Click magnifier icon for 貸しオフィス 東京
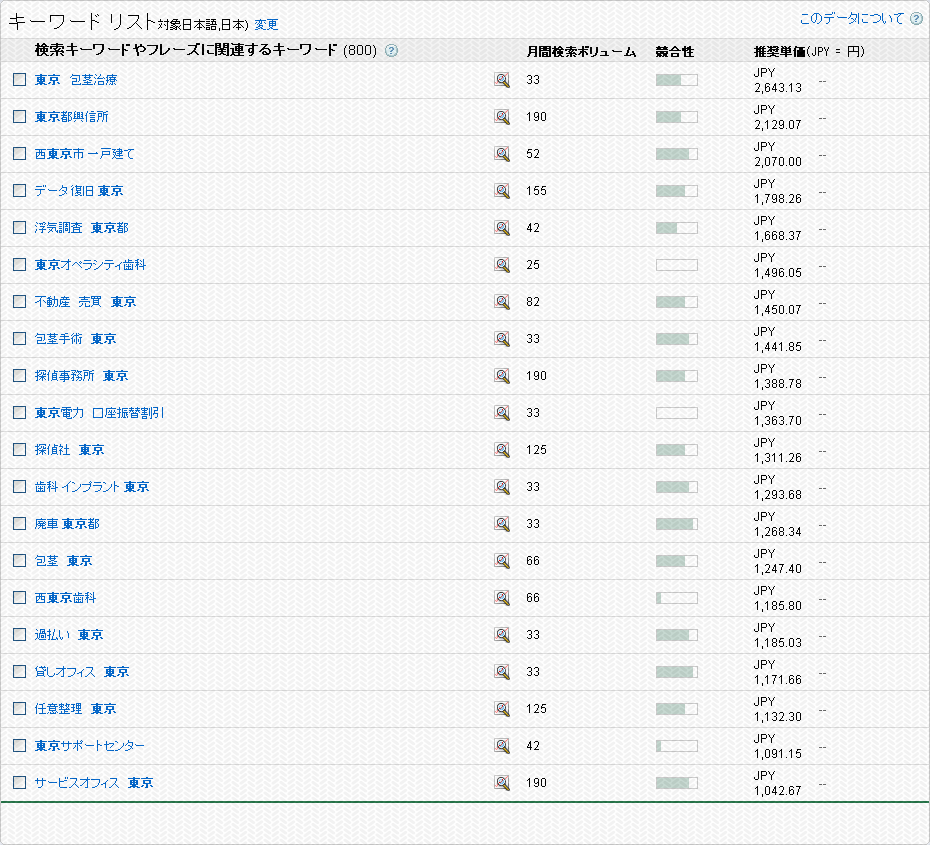Viewport: 930px width, 845px height. click(x=502, y=672)
